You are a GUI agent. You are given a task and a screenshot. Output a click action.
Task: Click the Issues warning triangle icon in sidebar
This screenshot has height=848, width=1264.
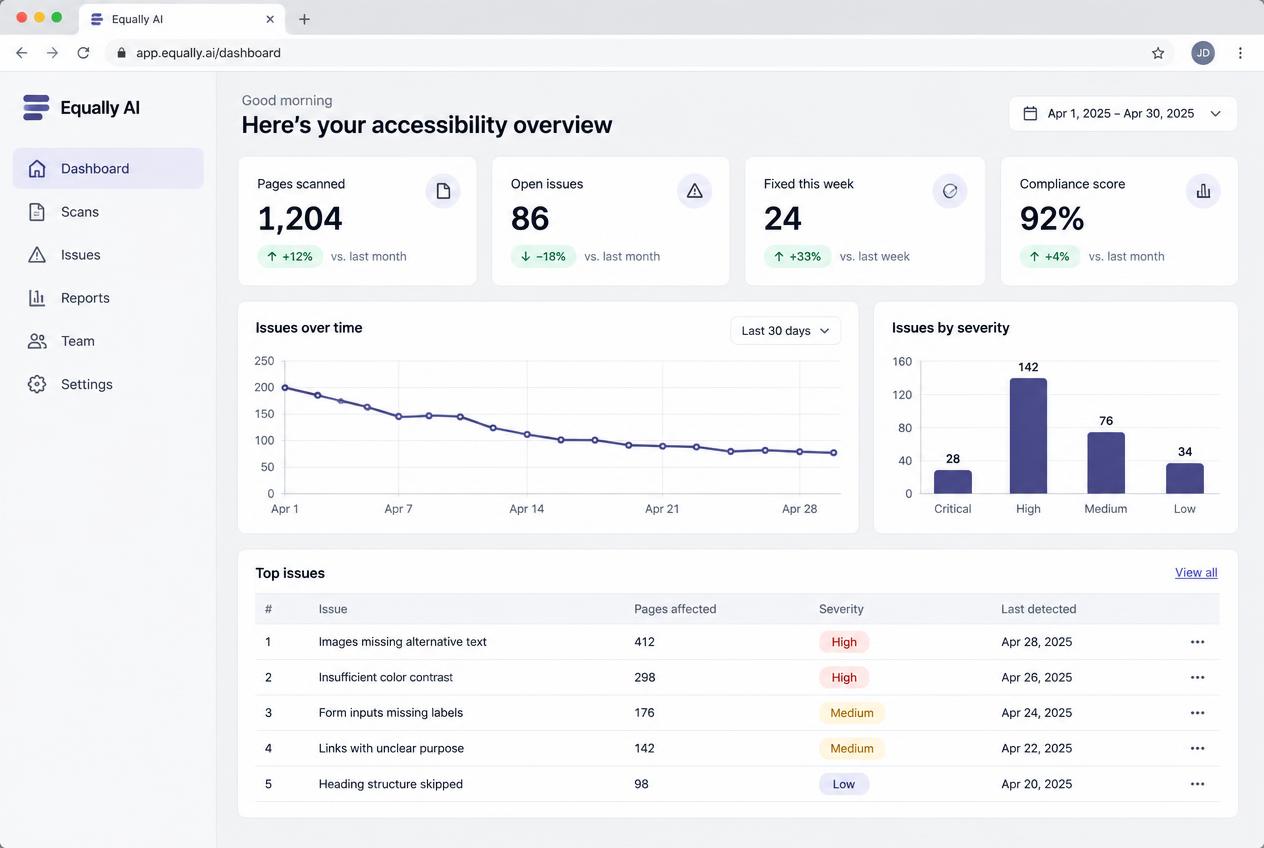(37, 254)
